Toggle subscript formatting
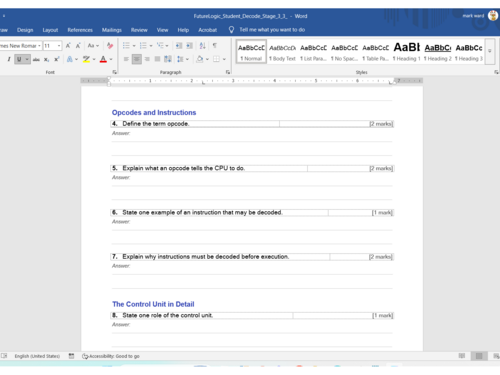This screenshot has width=500, height=375. tap(46, 59)
